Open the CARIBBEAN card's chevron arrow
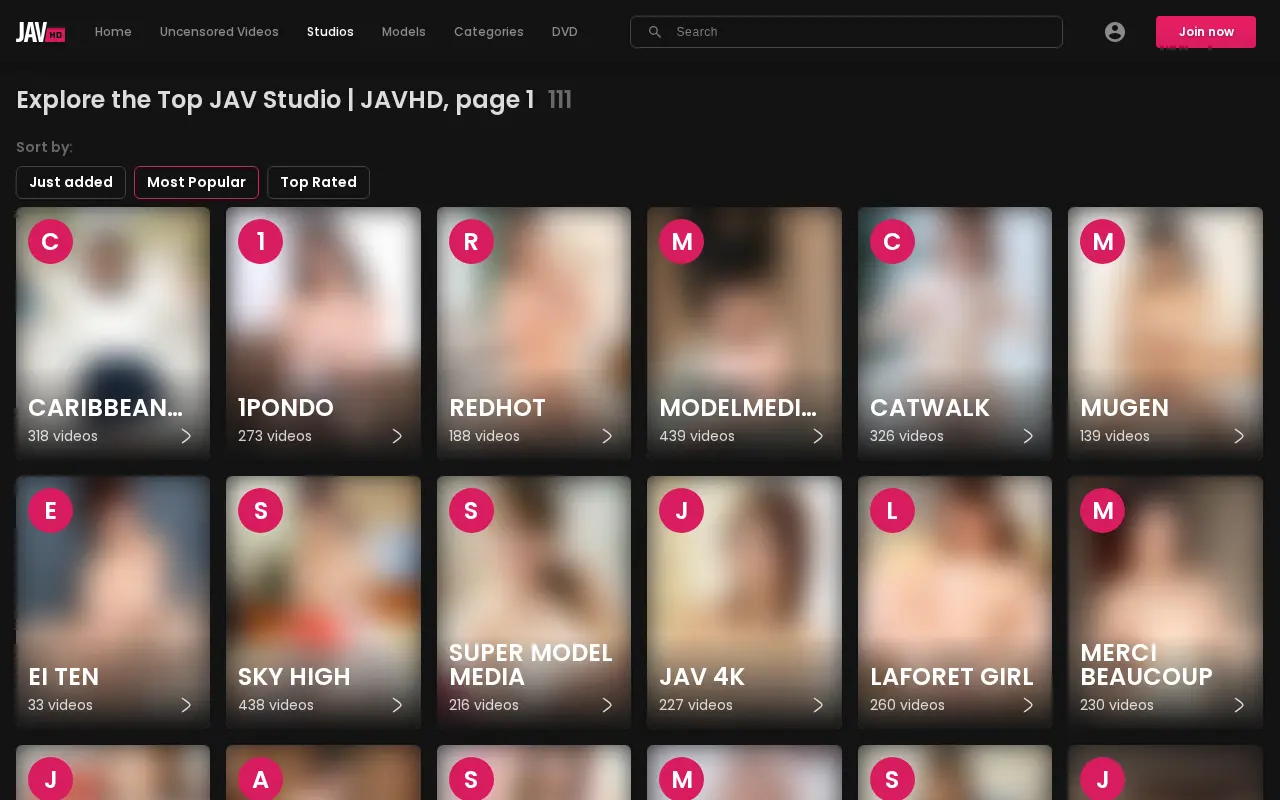The width and height of the screenshot is (1280, 800). coord(186,436)
